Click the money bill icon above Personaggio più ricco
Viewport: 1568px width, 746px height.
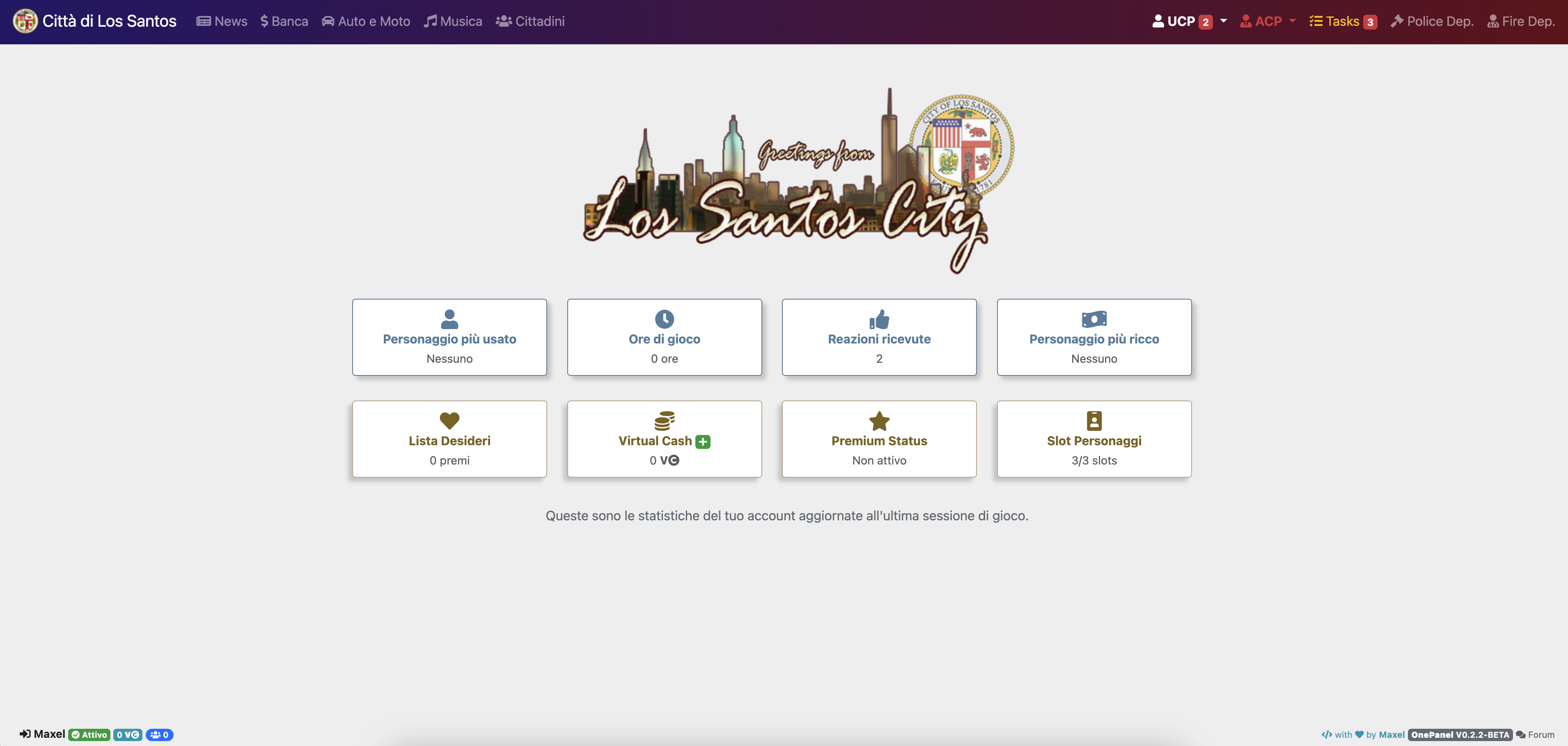tap(1094, 319)
